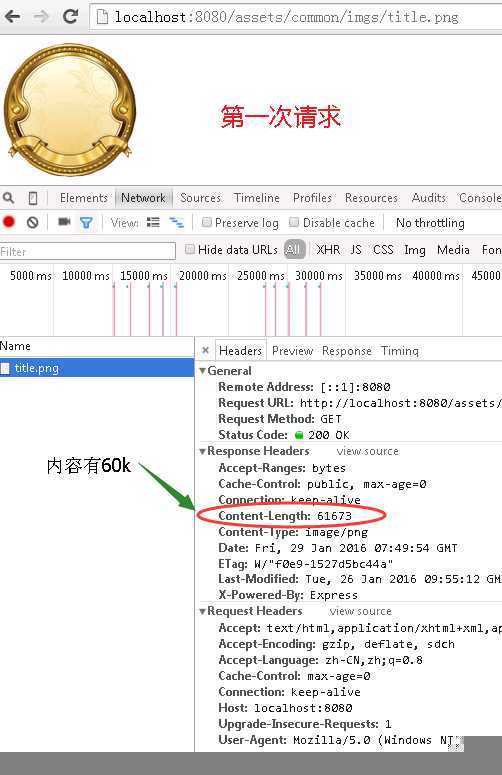Filter requests by Img
The height and width of the screenshot is (775, 502).
[415, 250]
